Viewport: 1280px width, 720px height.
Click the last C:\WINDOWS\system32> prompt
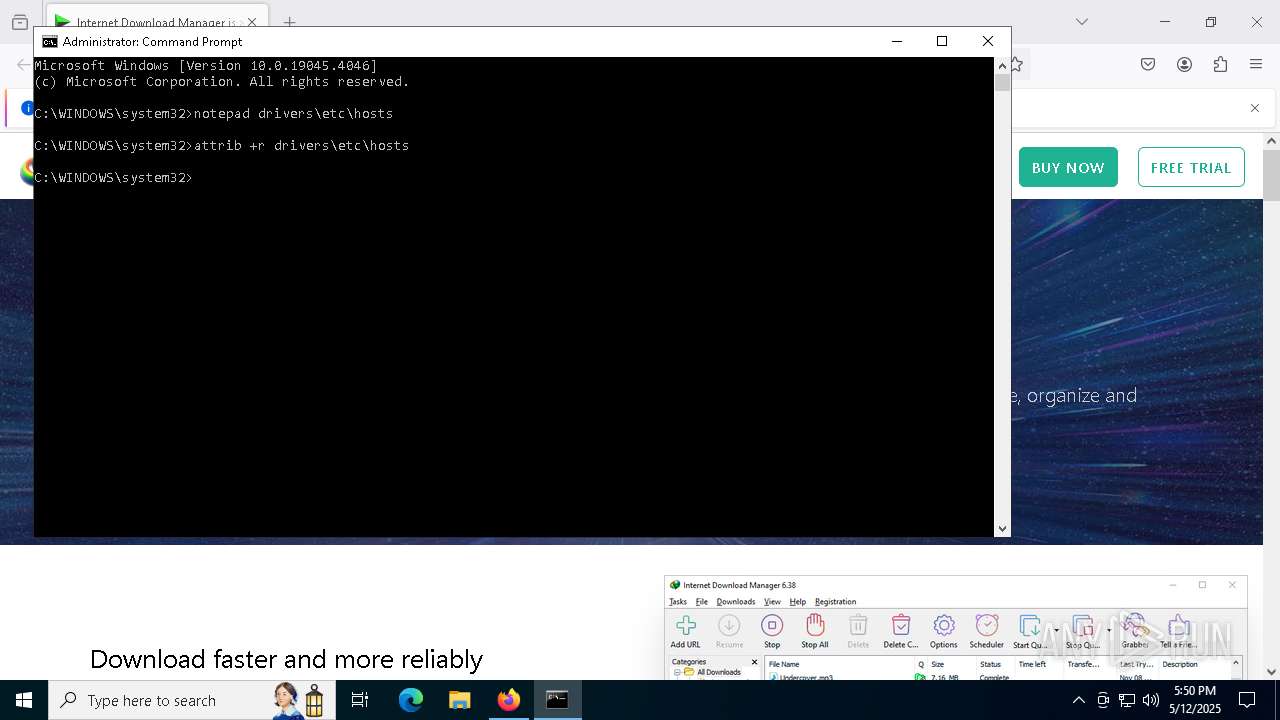pyautogui.click(x=112, y=178)
